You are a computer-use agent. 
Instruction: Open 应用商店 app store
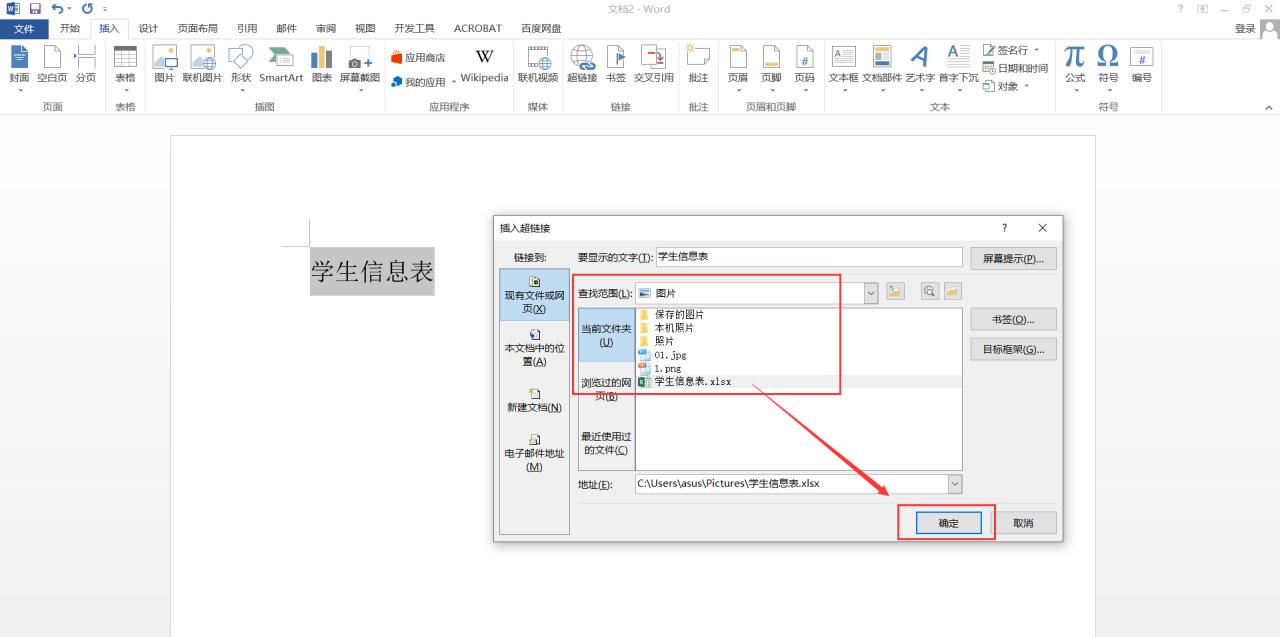coord(418,58)
